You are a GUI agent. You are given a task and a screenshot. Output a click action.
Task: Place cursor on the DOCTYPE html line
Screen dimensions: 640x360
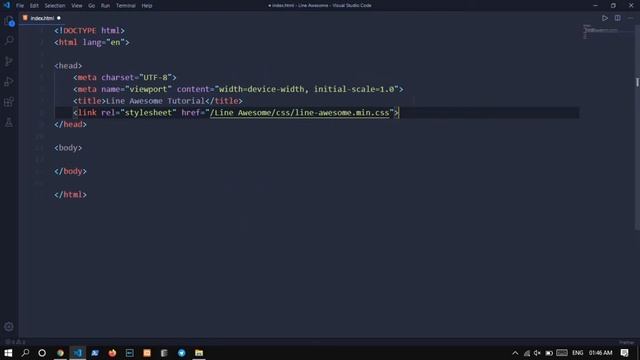tap(89, 31)
